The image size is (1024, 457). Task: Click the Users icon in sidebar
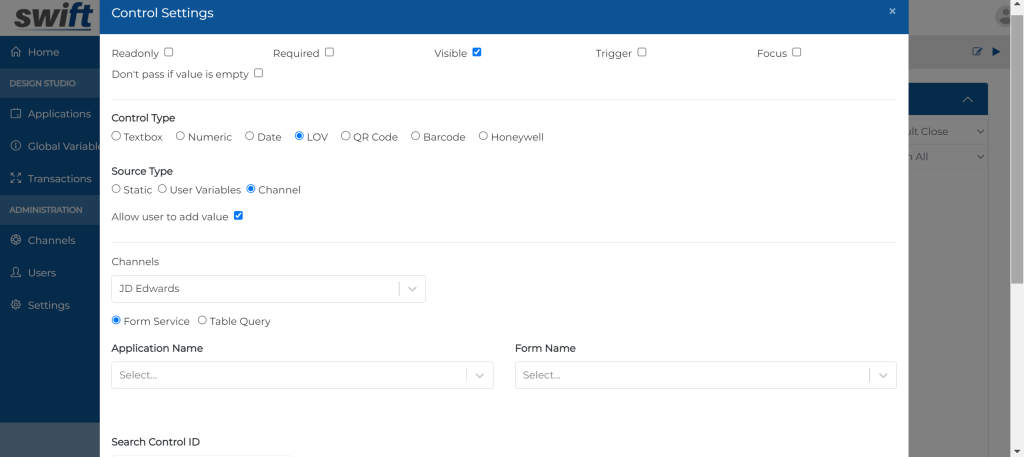(16, 273)
